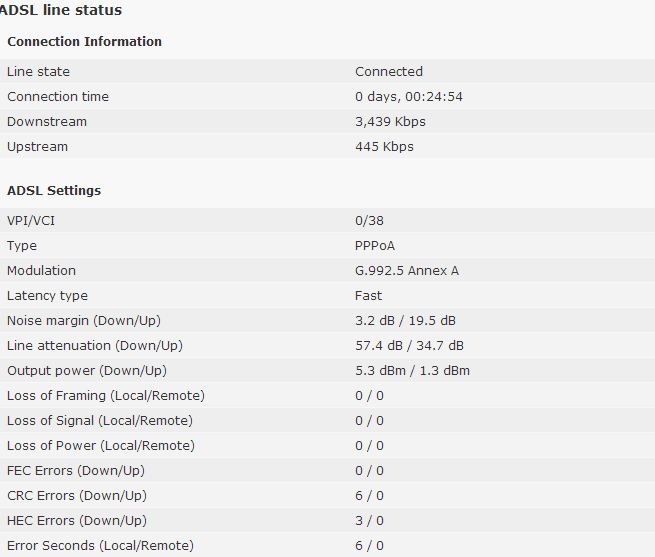Click the Modulation G.992.5 Annex A value

407,270
